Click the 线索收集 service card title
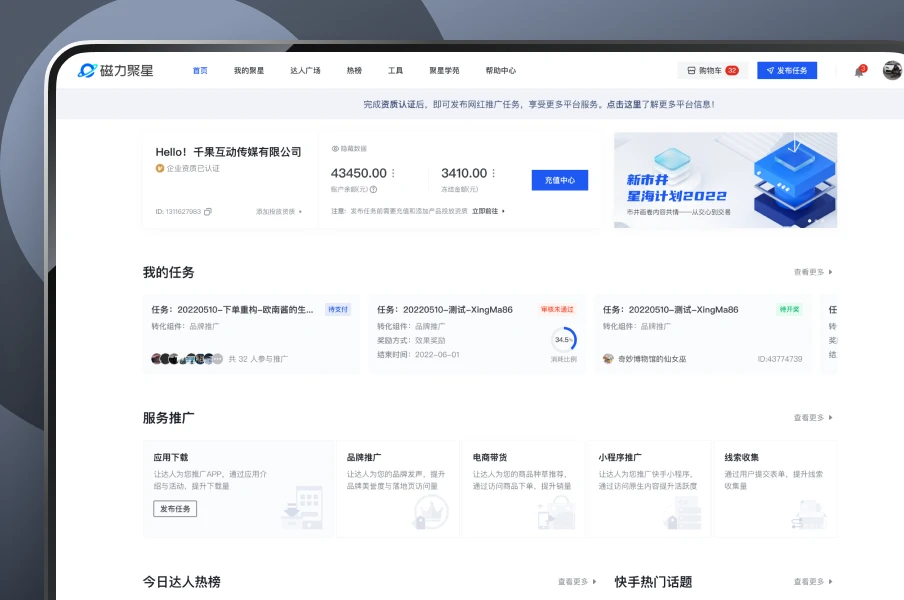Viewport: 904px width, 600px height. click(742, 457)
